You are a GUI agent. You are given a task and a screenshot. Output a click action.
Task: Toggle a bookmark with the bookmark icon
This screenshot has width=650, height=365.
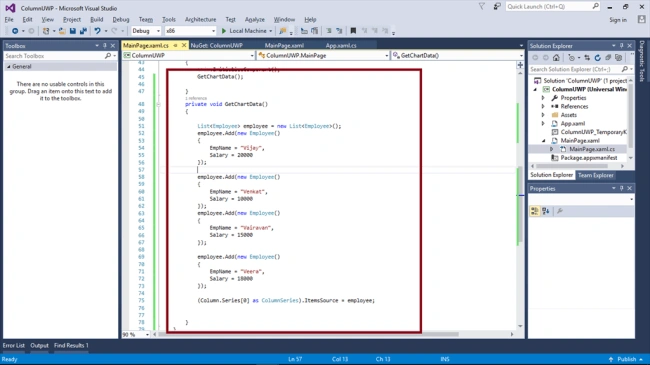pos(353,31)
